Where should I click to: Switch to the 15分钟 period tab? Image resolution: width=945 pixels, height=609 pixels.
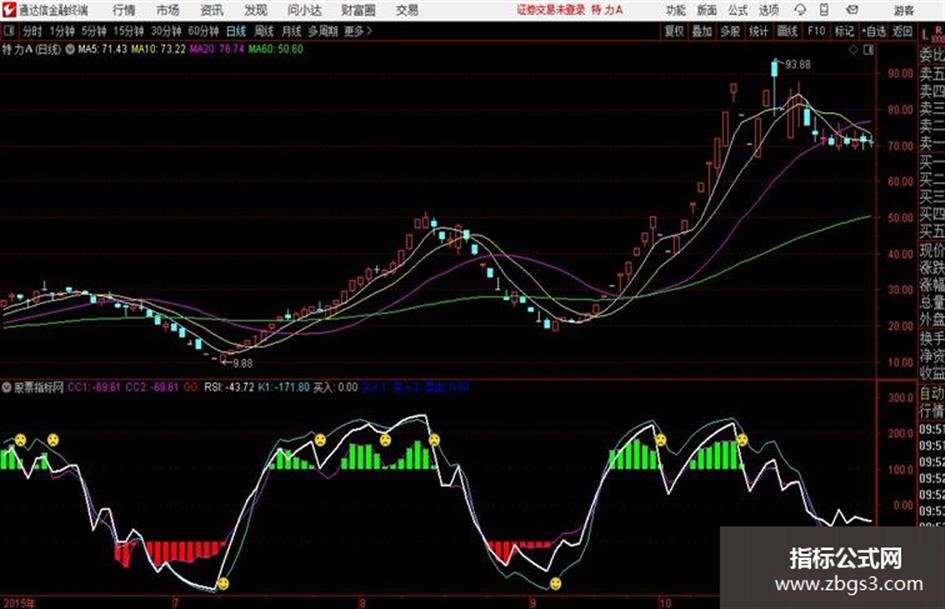128,31
